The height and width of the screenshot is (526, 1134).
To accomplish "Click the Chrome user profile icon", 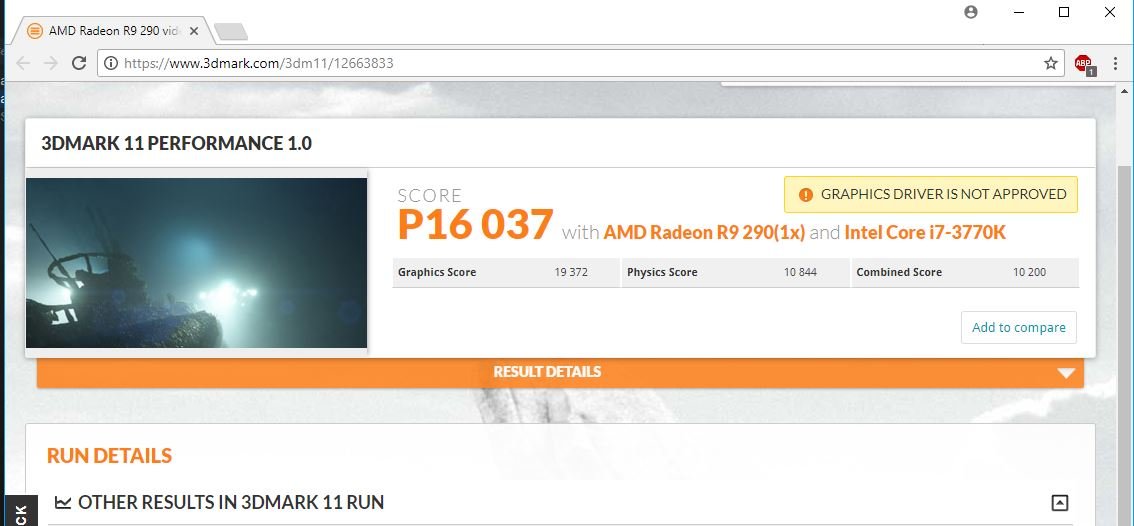I will [x=971, y=12].
